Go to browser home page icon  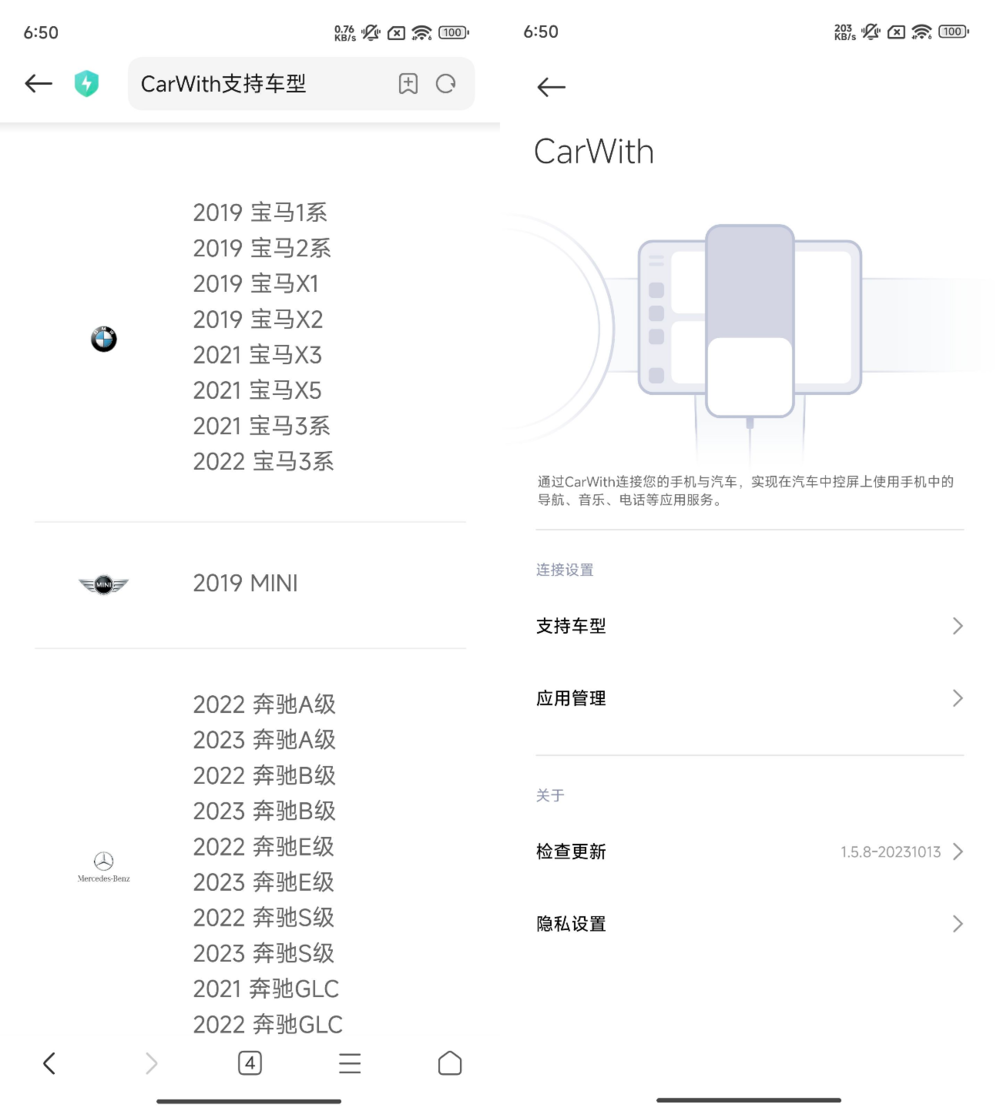[450, 1063]
